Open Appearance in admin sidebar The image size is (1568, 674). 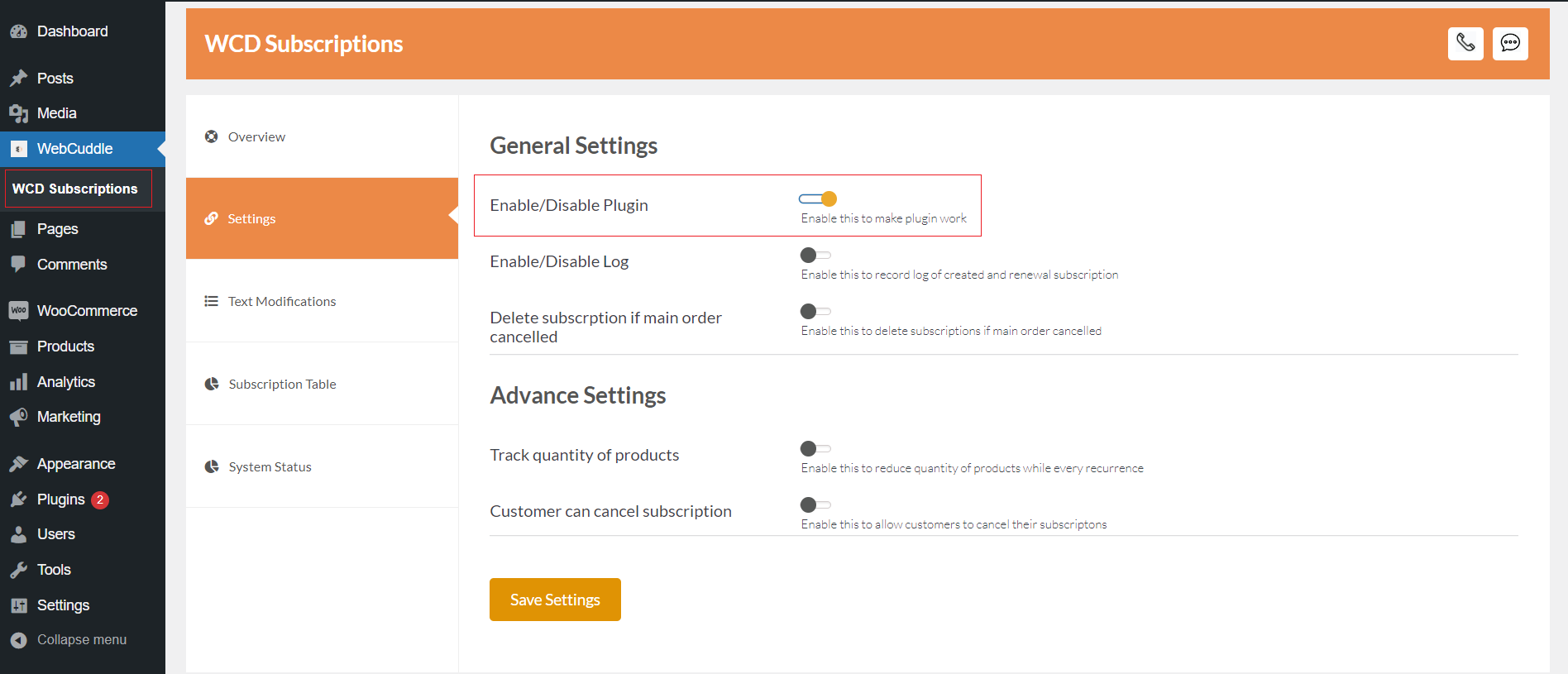[x=83, y=464]
